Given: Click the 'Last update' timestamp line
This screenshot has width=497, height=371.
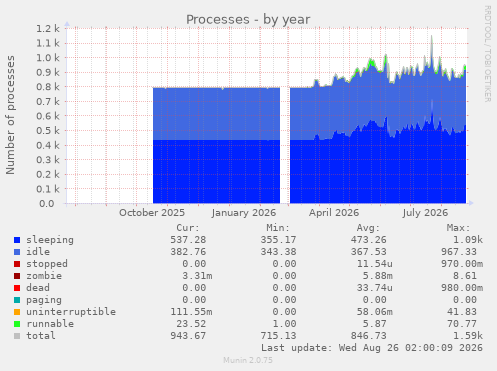Looking at the screenshot, I should pyautogui.click(x=372, y=348).
